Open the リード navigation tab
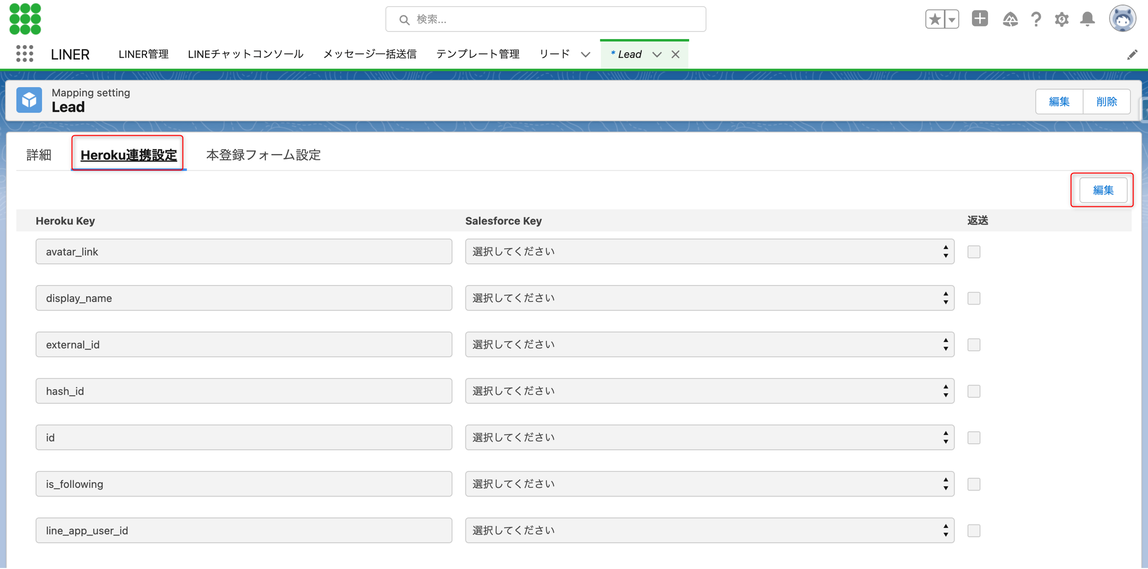This screenshot has width=1148, height=569. tap(554, 54)
